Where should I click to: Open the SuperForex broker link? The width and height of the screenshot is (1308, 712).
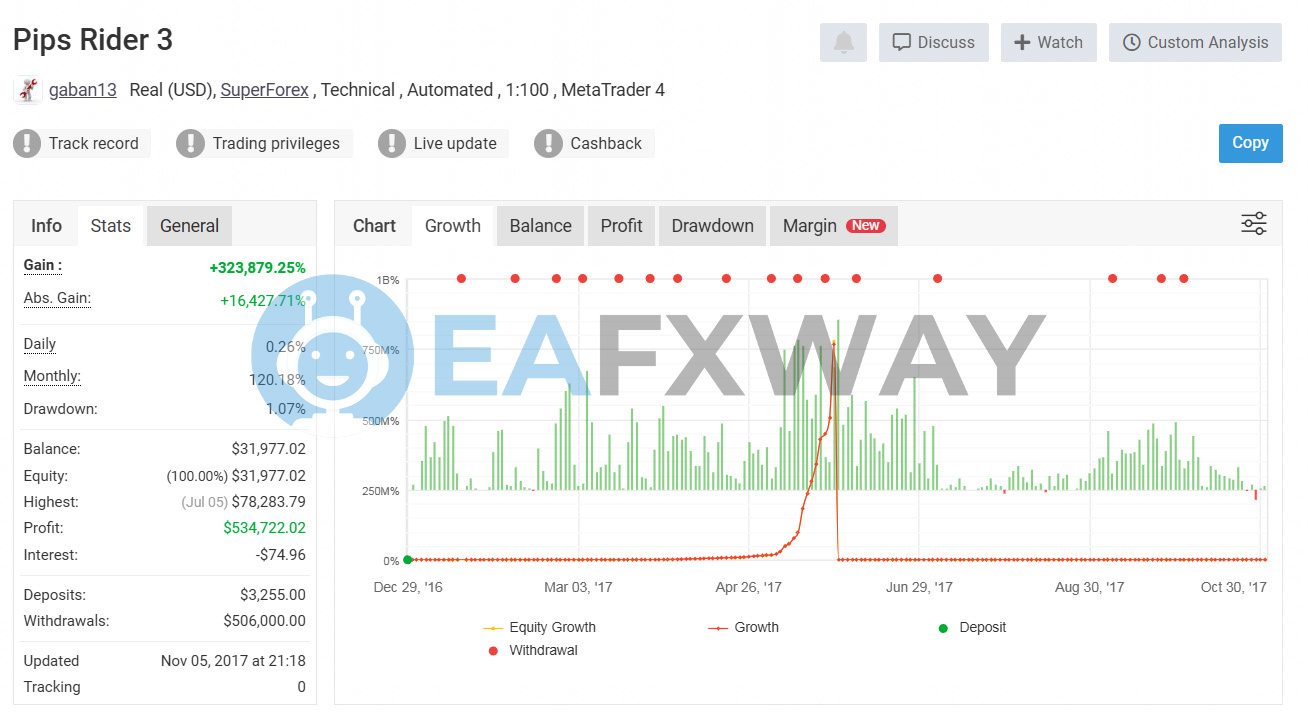pos(265,90)
